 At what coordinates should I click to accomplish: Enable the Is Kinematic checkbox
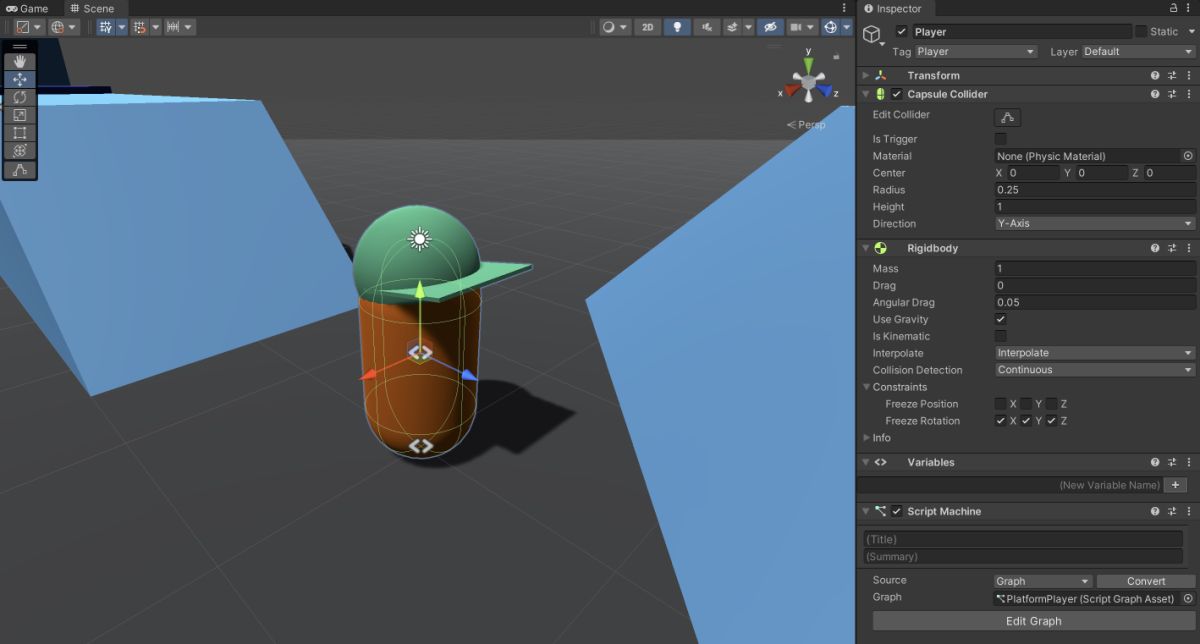pos(1001,336)
